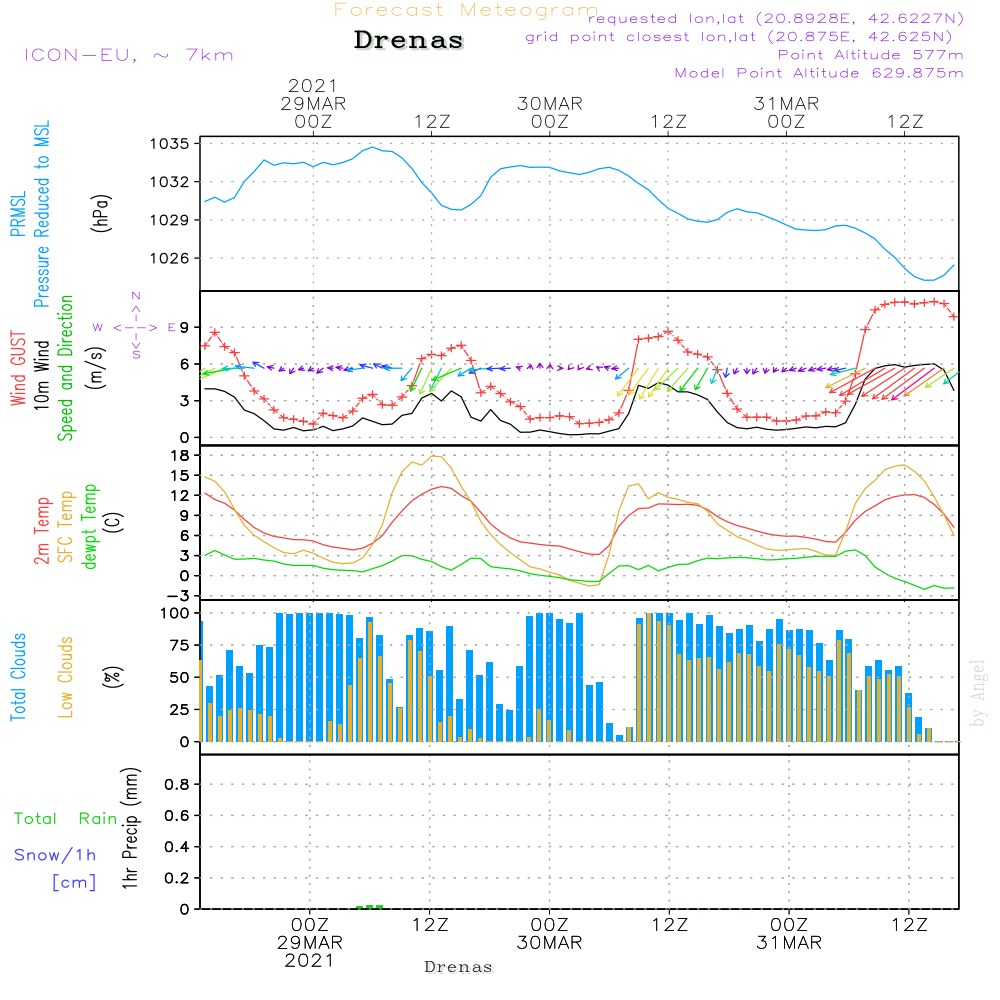Click bottom axis '31MAR' date label
Viewport: 1000px width, 1000px height.
tap(789, 943)
